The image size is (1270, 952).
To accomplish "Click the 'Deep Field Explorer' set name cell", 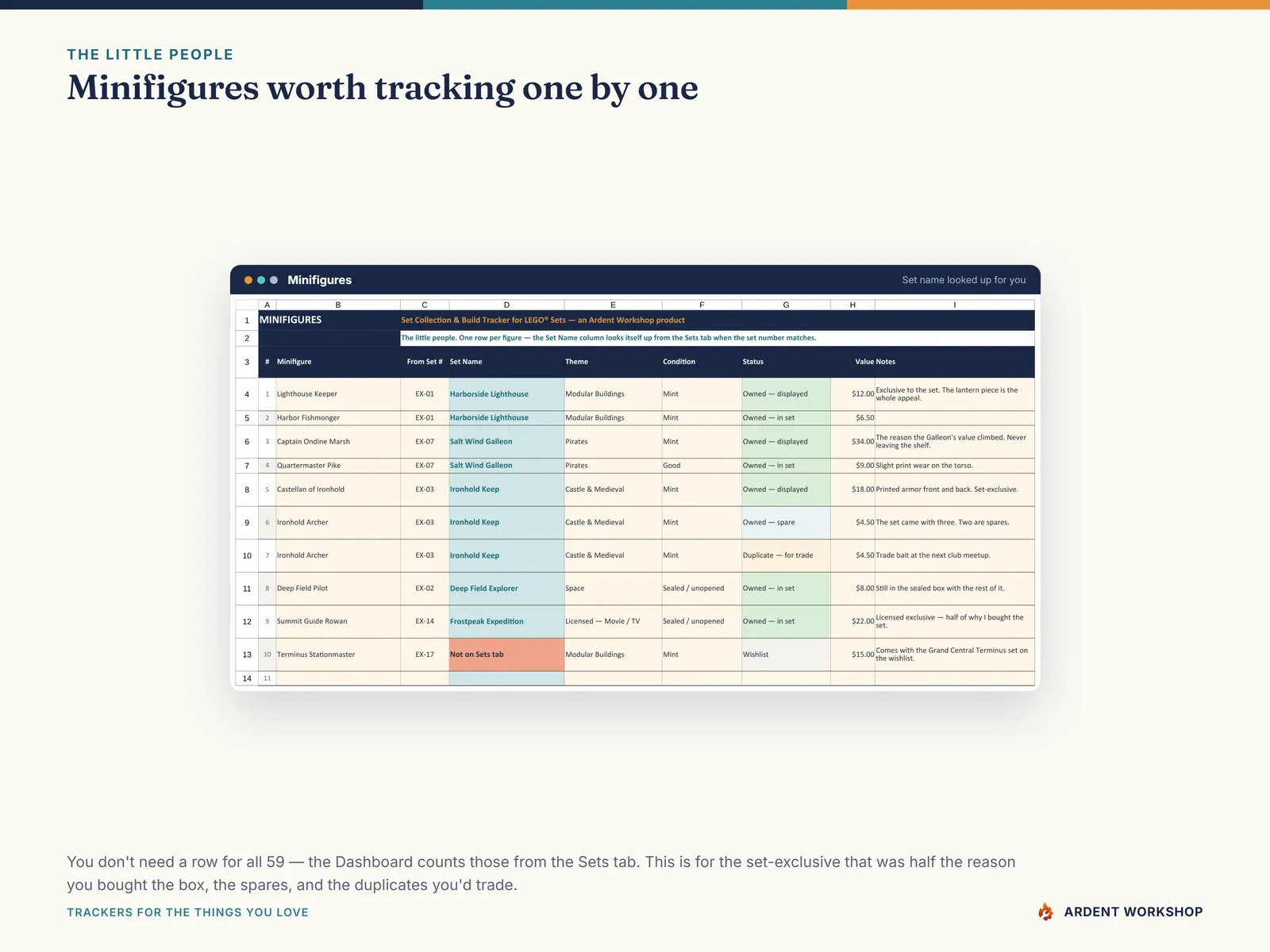I will 506,589.
